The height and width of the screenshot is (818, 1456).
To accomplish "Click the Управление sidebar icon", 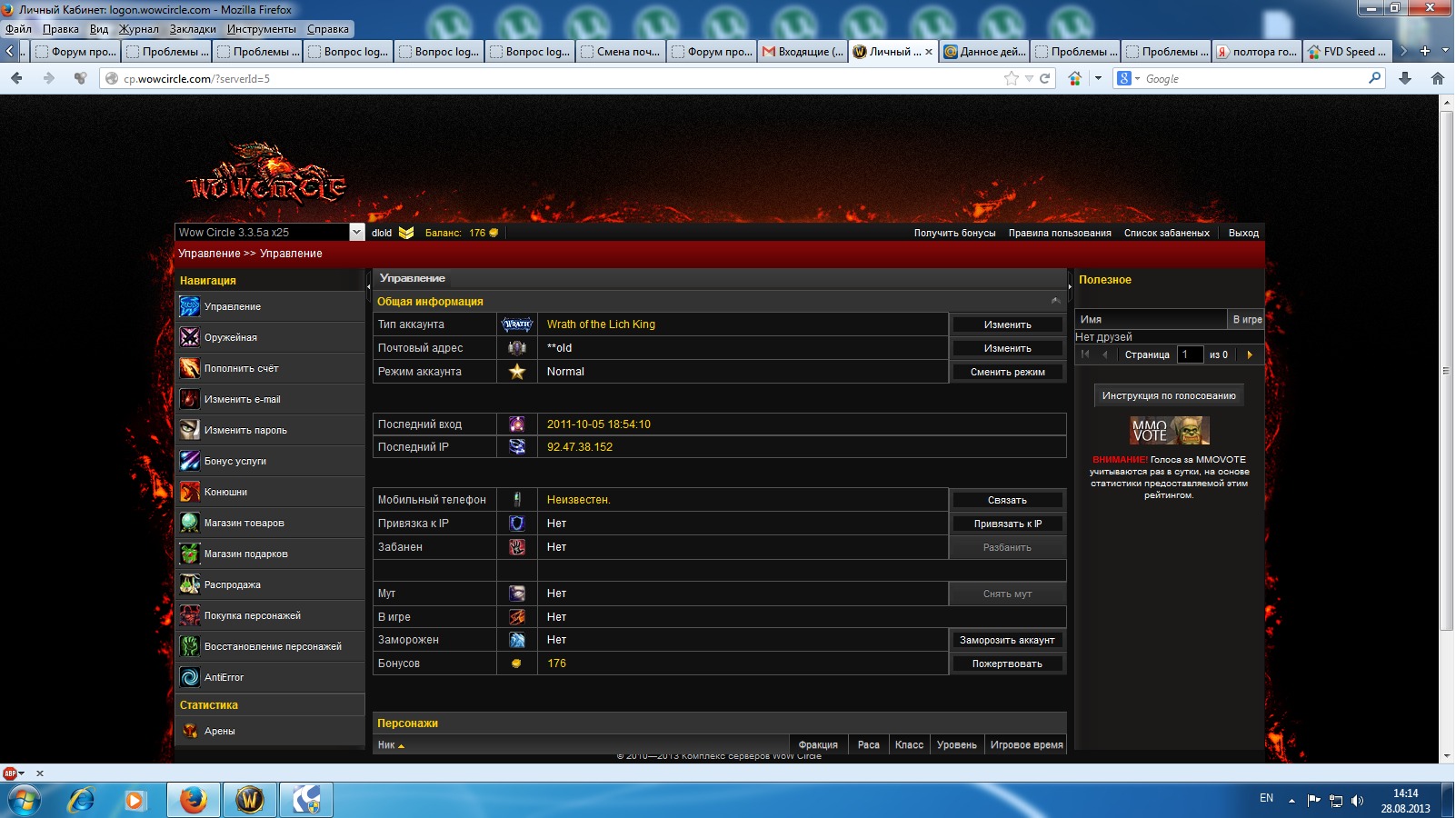I will (189, 307).
